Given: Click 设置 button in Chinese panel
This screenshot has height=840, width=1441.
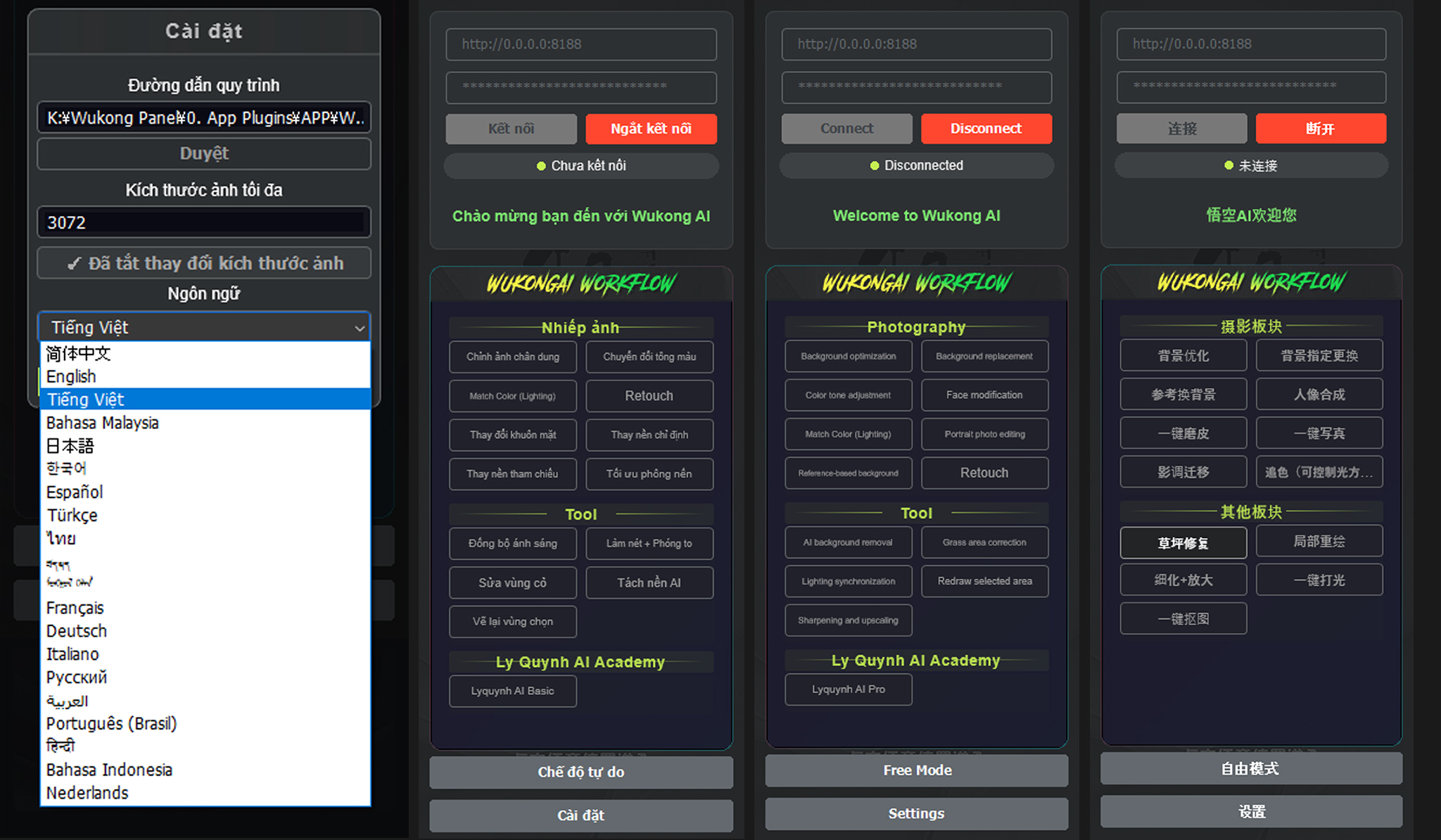Looking at the screenshot, I should point(1251,812).
